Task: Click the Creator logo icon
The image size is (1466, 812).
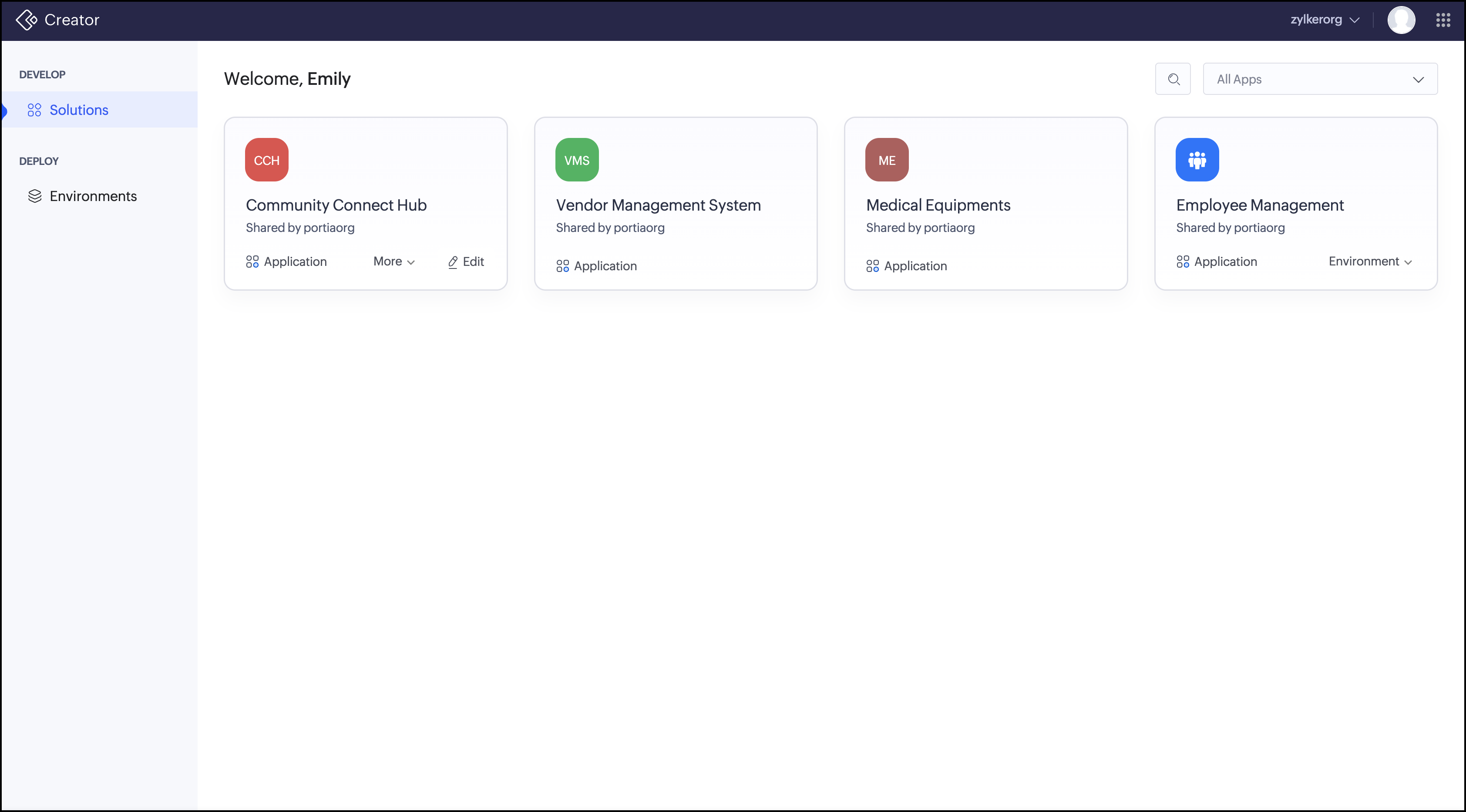Action: (x=26, y=20)
